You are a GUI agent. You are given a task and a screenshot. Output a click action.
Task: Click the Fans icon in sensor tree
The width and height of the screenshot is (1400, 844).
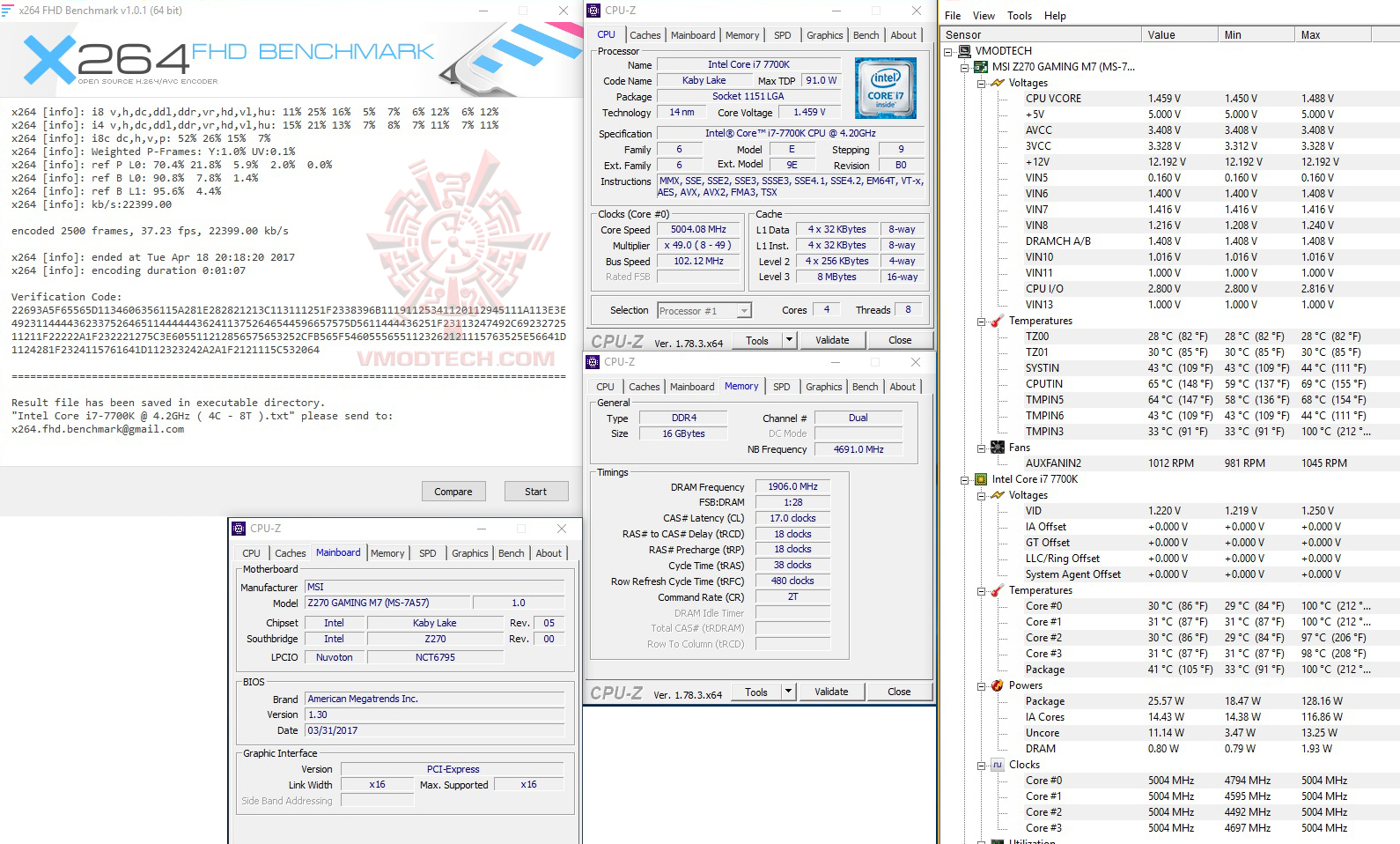tap(998, 448)
